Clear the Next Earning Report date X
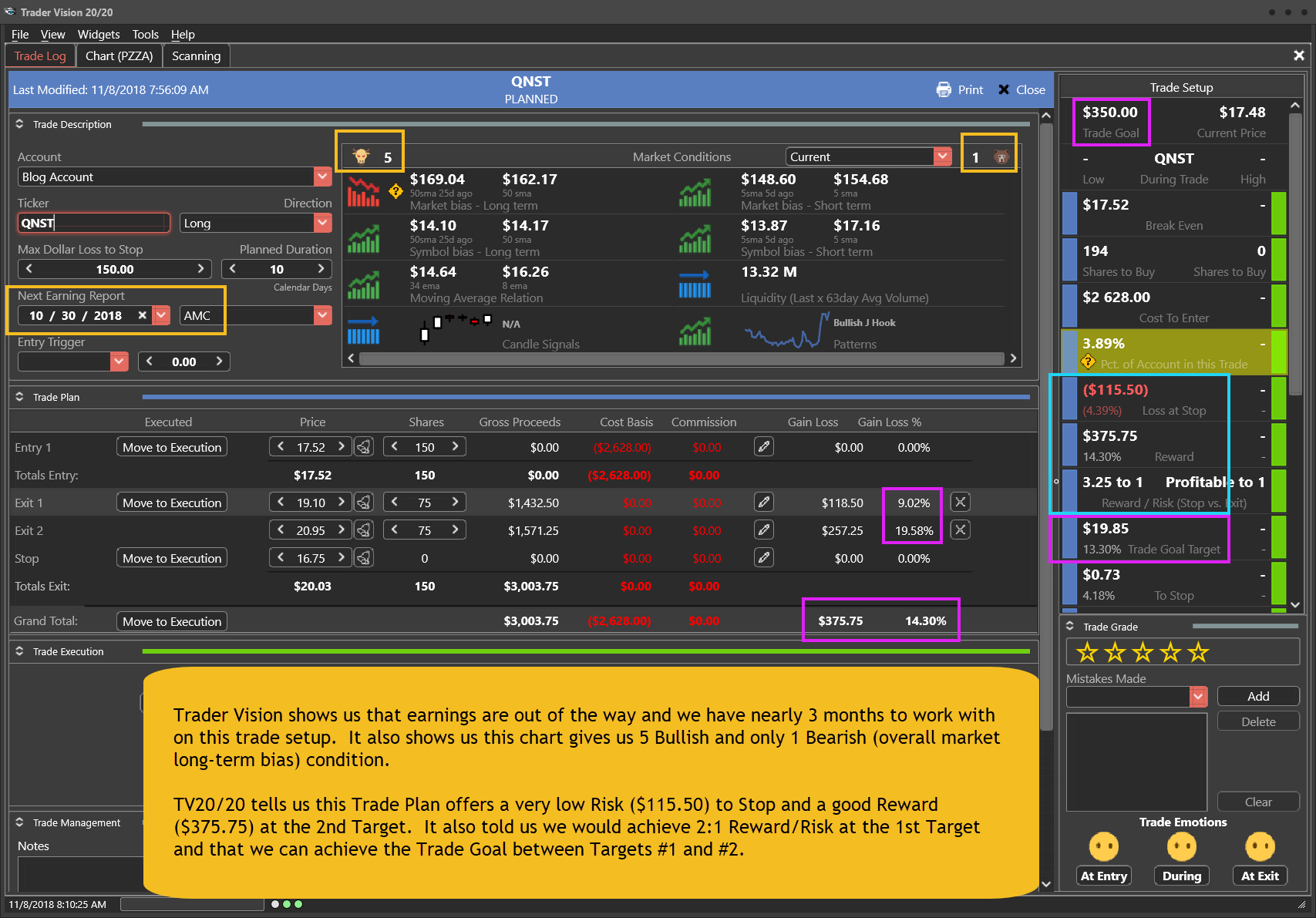 tap(142, 315)
